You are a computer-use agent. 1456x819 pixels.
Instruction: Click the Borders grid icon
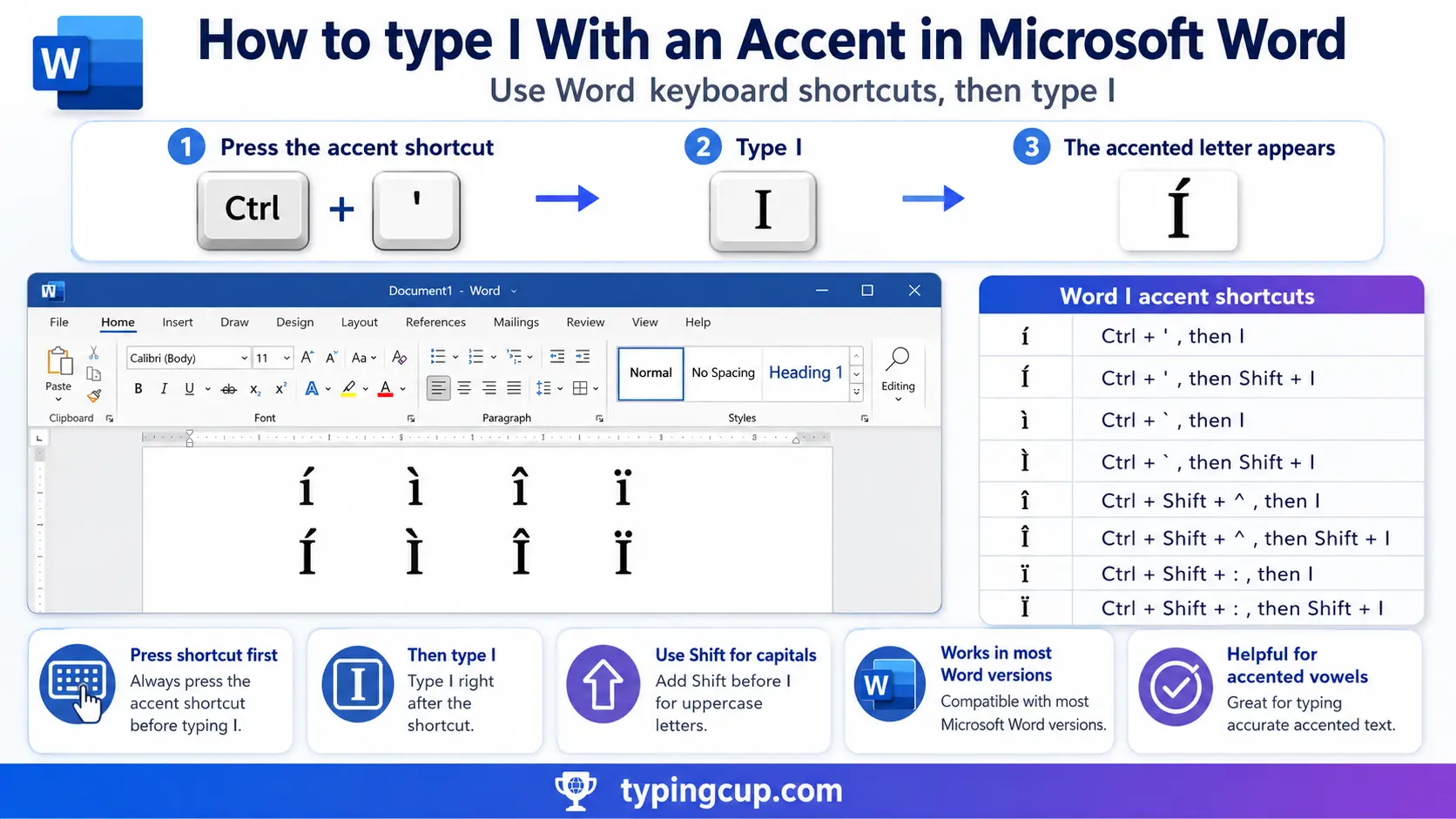click(581, 388)
